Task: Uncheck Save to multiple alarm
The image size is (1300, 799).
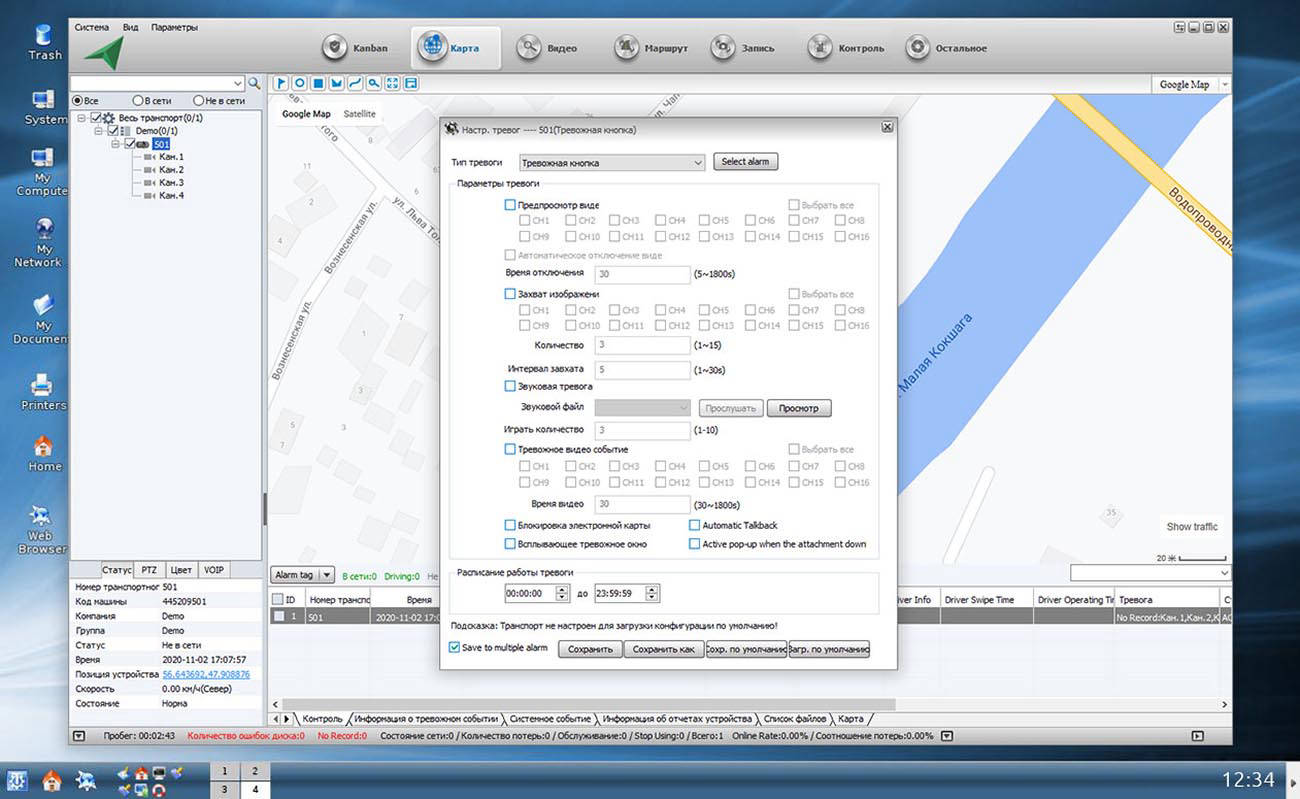Action: point(455,648)
